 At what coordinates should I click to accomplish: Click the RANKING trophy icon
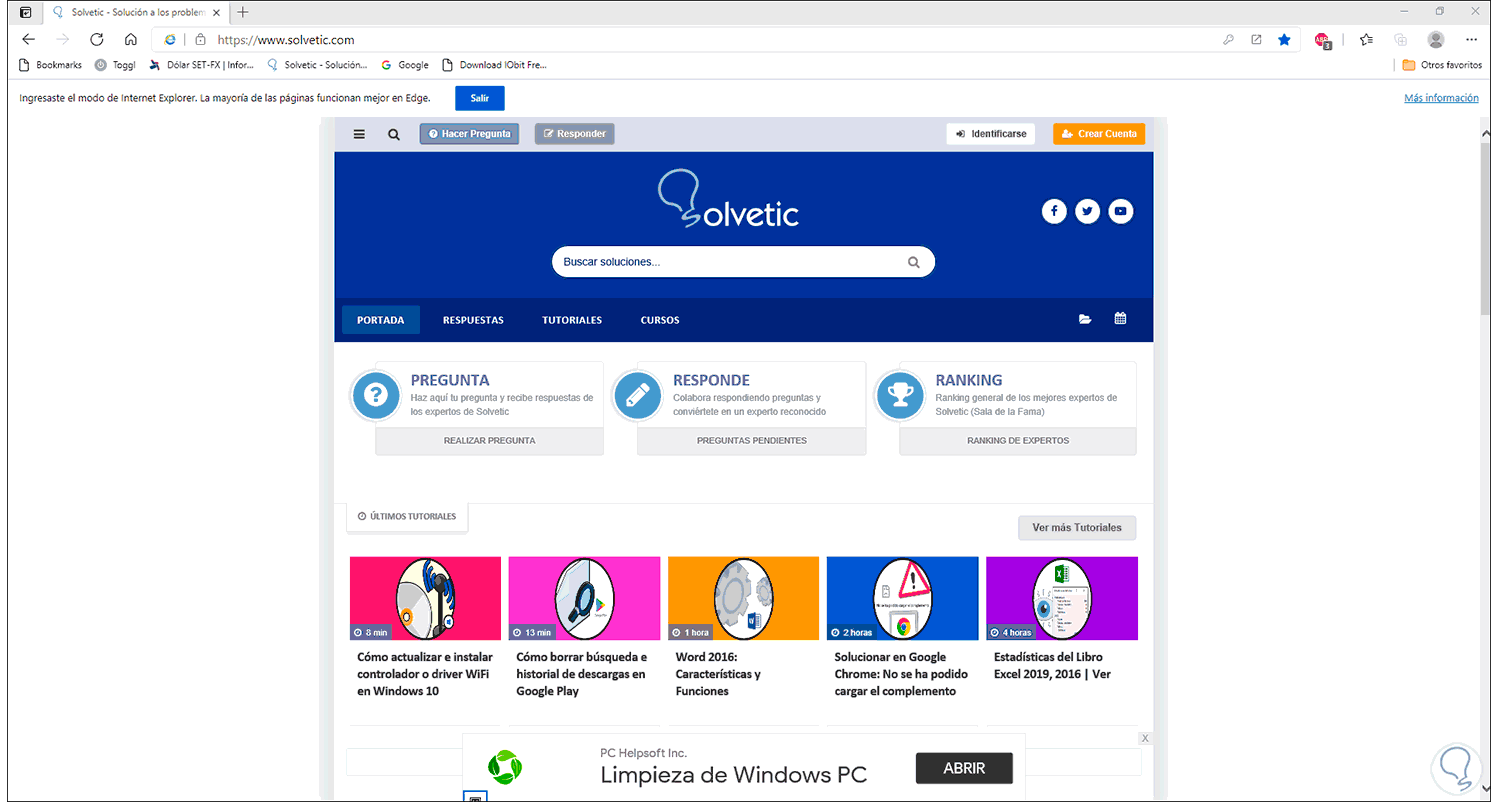(x=899, y=397)
